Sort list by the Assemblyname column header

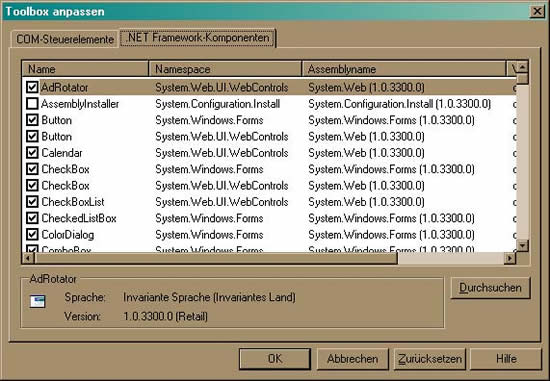tap(404, 69)
